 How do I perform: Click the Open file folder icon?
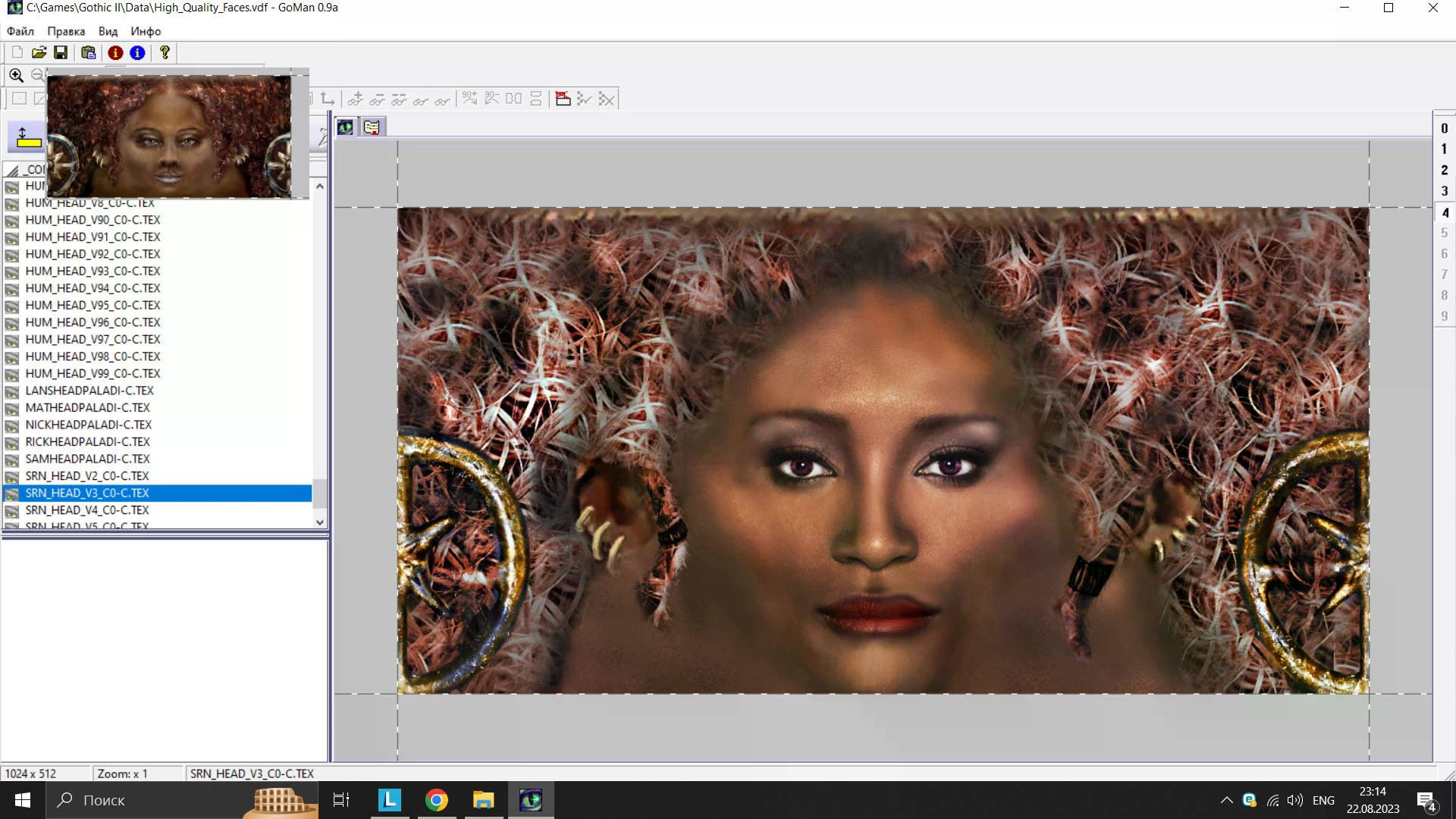point(39,52)
